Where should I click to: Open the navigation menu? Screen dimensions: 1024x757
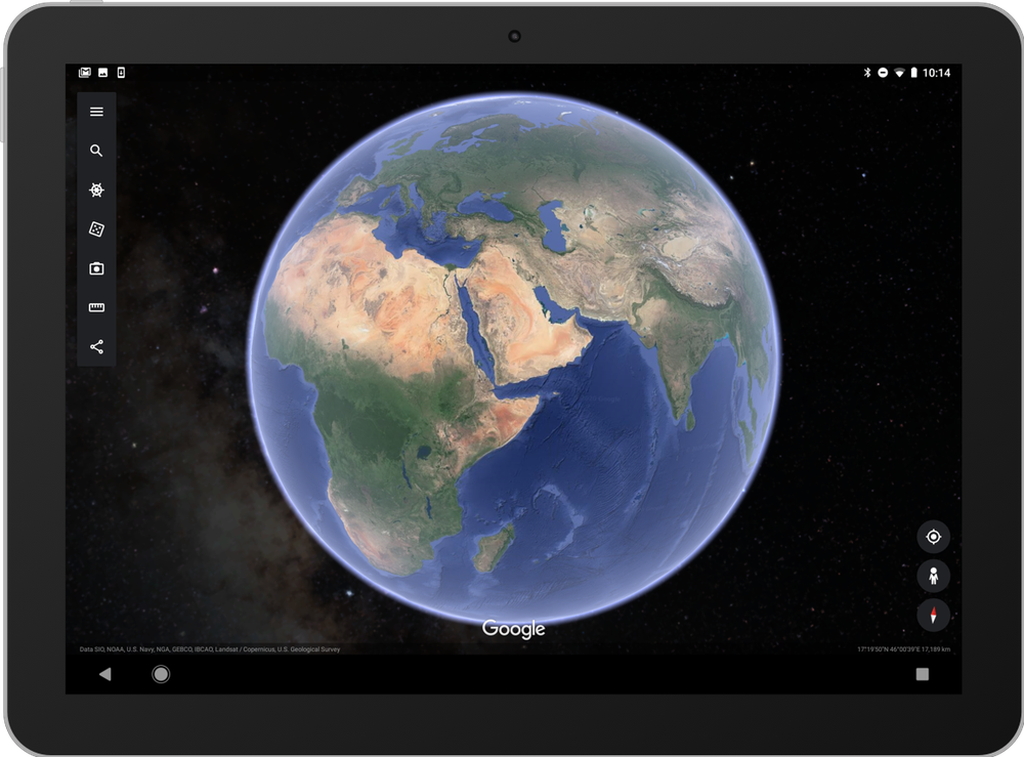click(97, 111)
